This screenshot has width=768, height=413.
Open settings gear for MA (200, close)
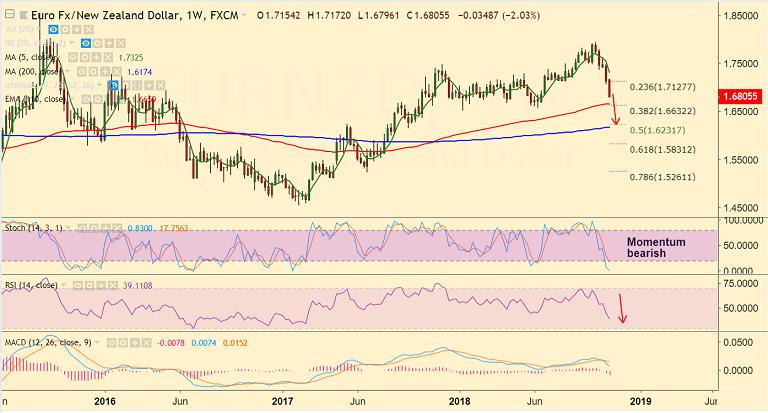[94, 72]
